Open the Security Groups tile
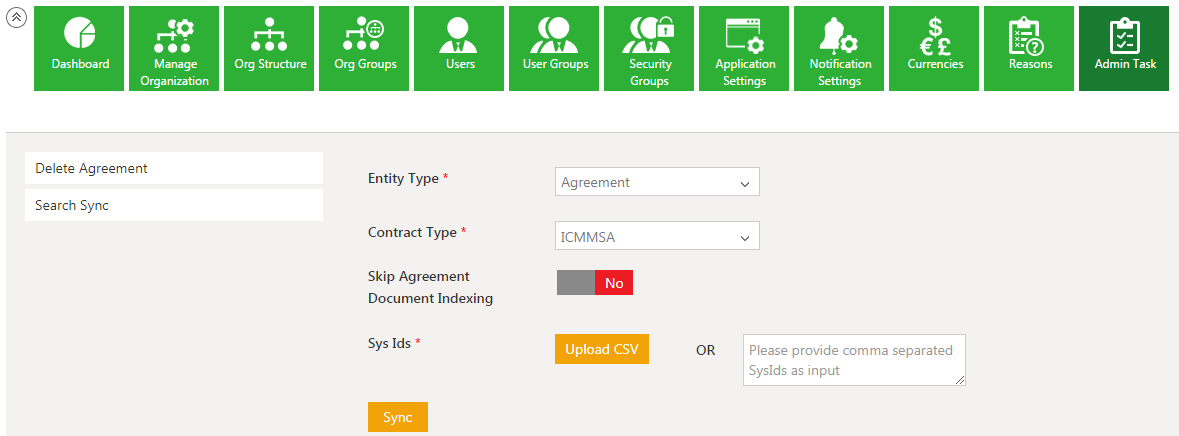Screen dimensions: 1179x436 (x=650, y=48)
